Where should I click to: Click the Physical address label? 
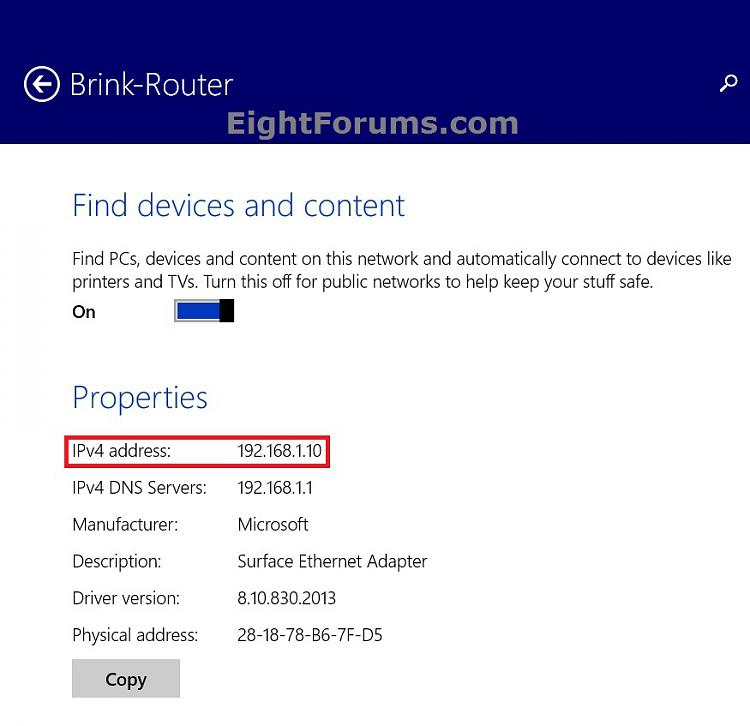[x=135, y=635]
